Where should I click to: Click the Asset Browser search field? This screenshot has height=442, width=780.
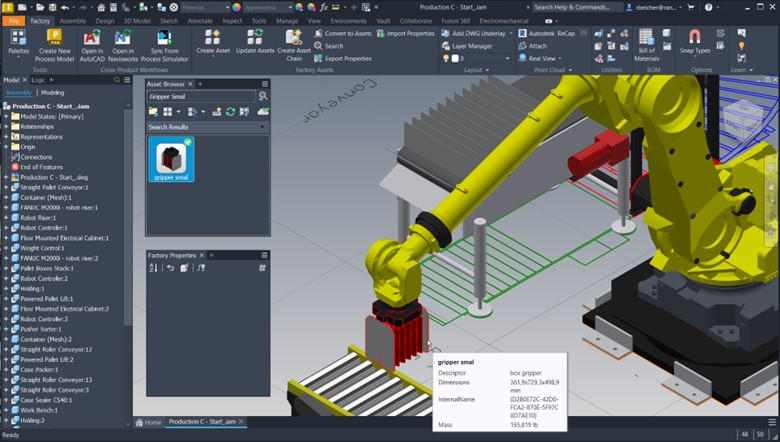click(201, 96)
